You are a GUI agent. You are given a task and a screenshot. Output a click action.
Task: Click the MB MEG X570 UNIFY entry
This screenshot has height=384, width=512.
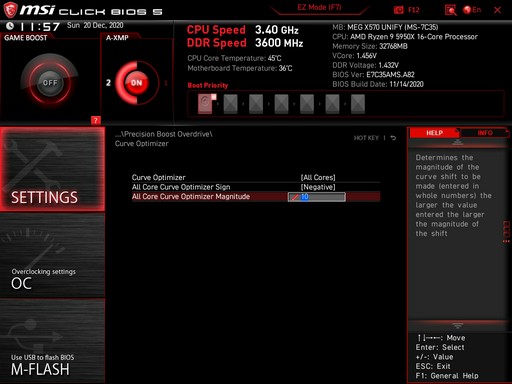click(385, 27)
